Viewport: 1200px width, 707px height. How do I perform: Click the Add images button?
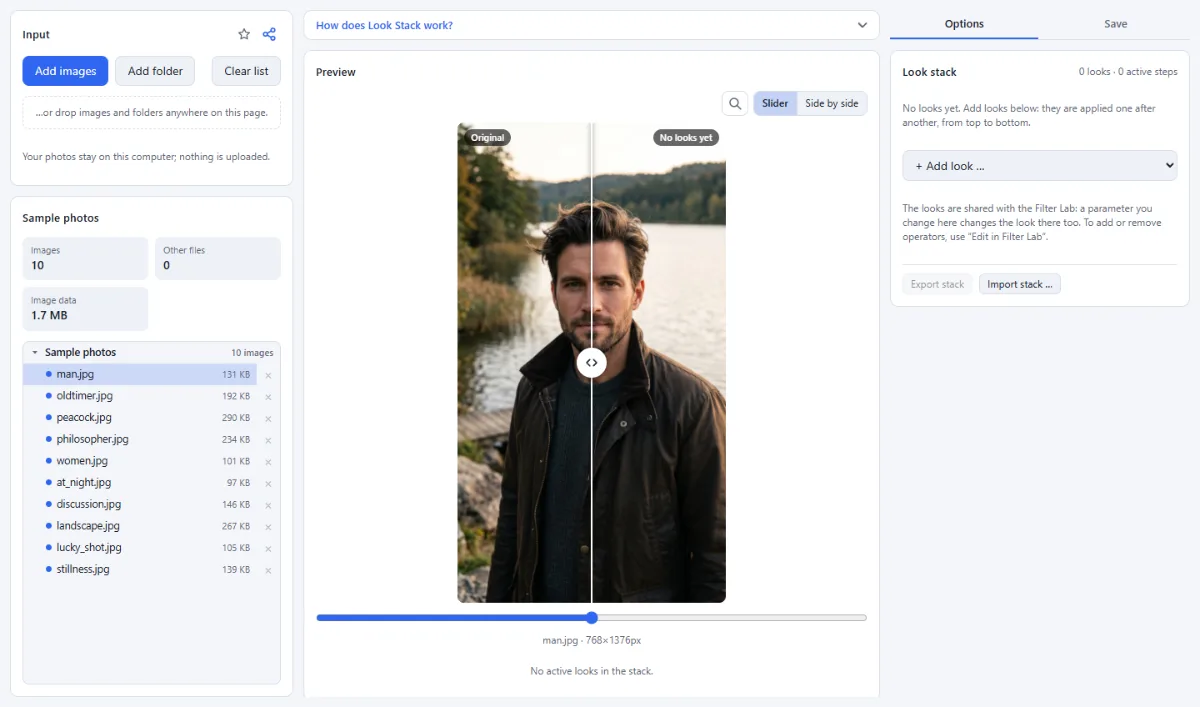point(66,71)
